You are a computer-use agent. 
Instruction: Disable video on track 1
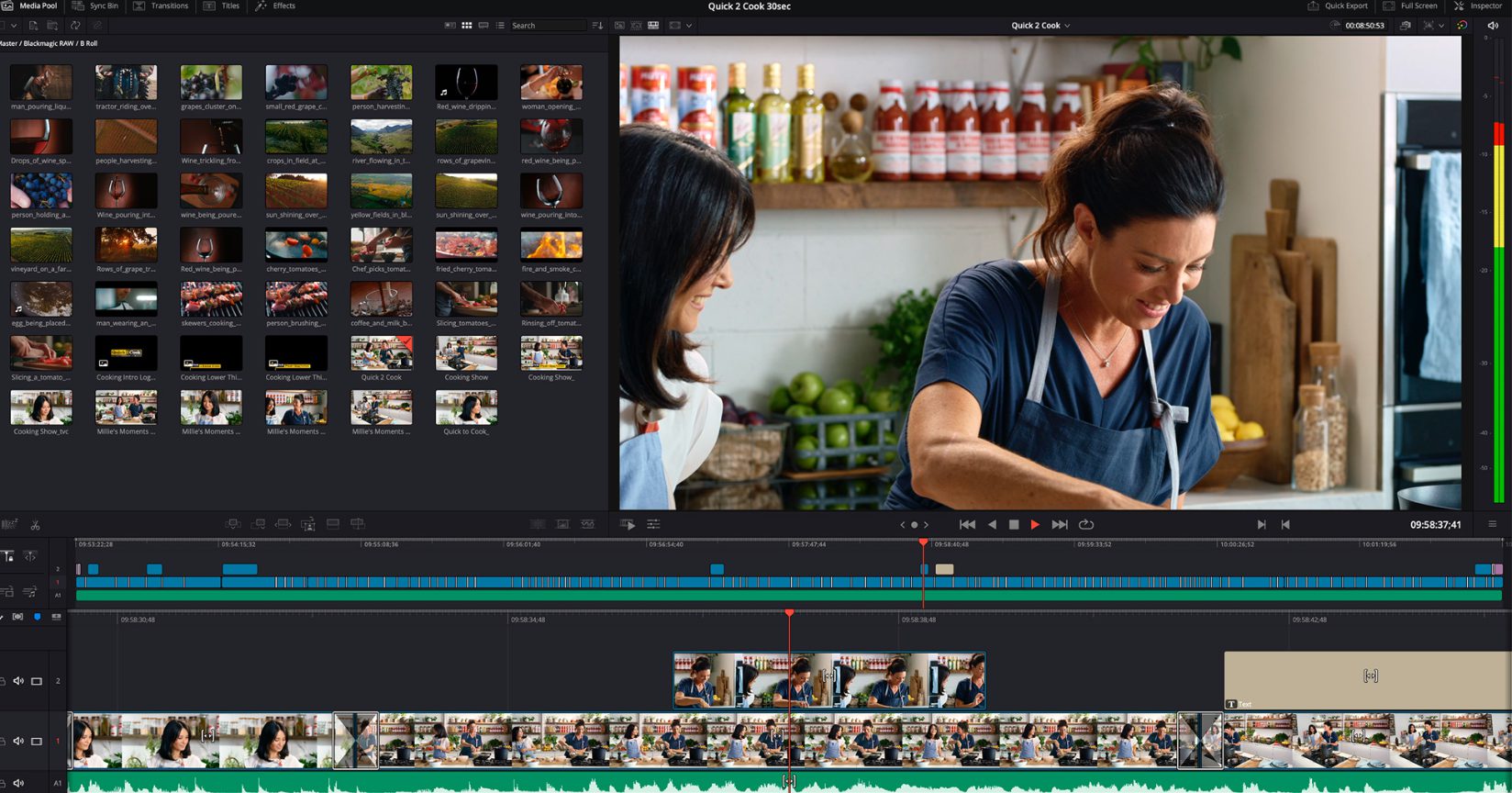(x=37, y=741)
